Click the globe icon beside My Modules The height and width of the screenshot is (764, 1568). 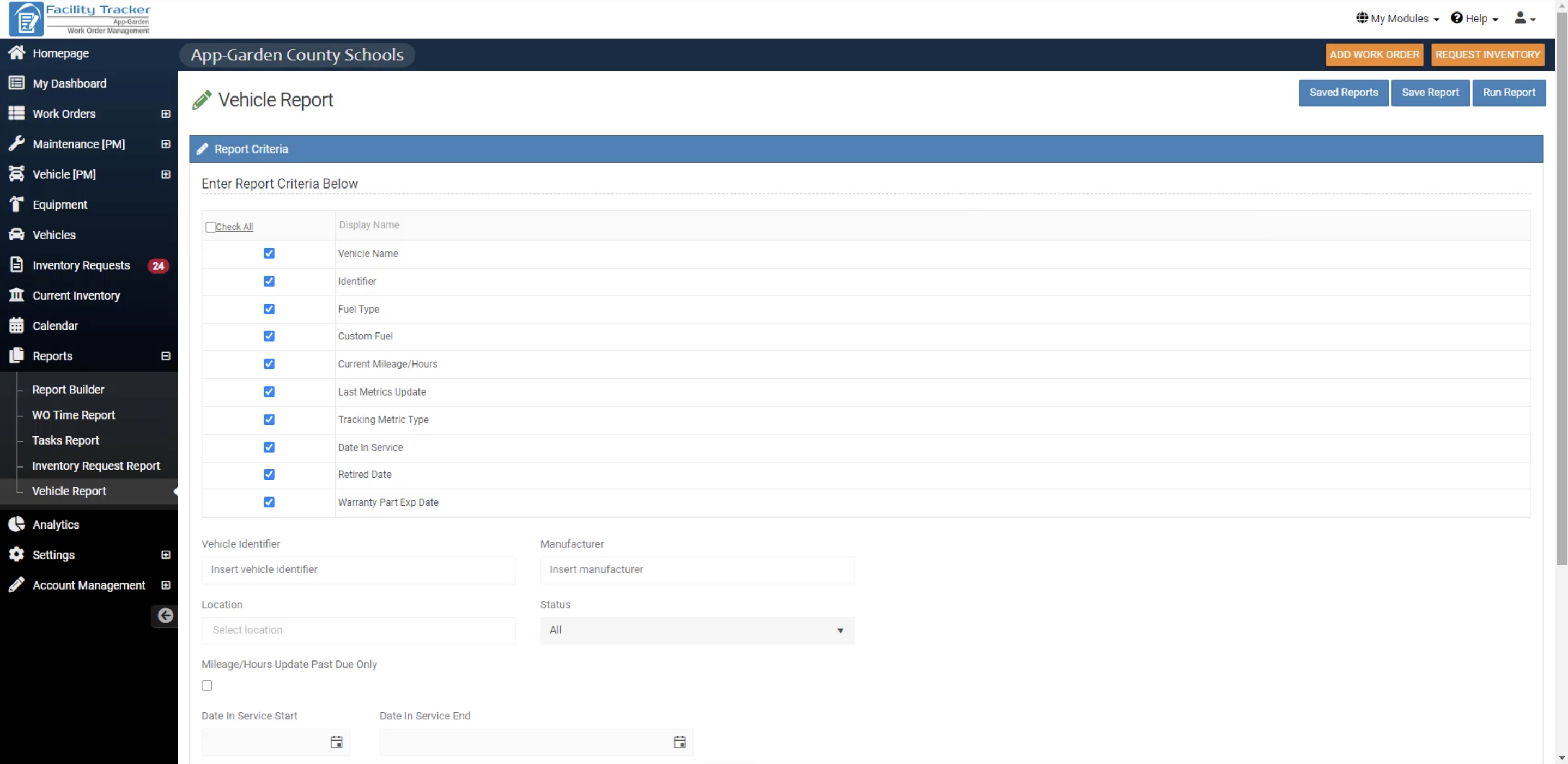click(x=1362, y=17)
